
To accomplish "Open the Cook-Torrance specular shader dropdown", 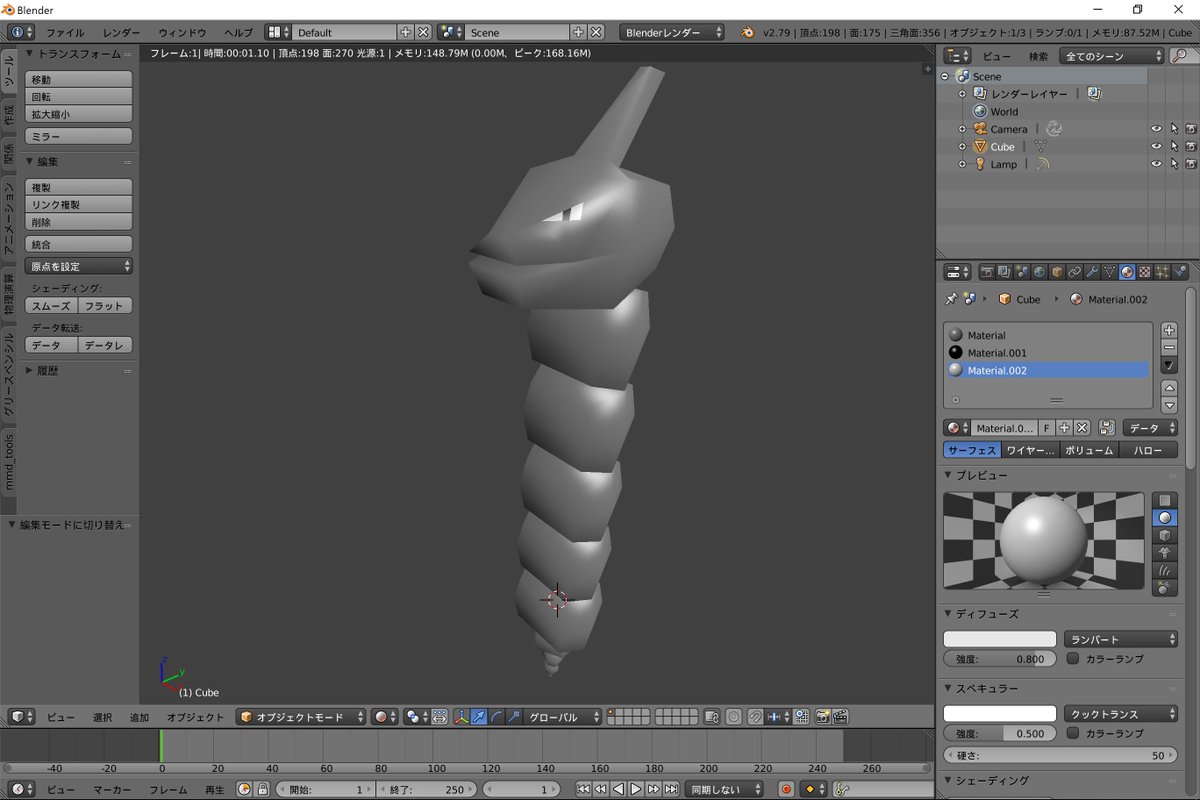I will coord(1121,714).
